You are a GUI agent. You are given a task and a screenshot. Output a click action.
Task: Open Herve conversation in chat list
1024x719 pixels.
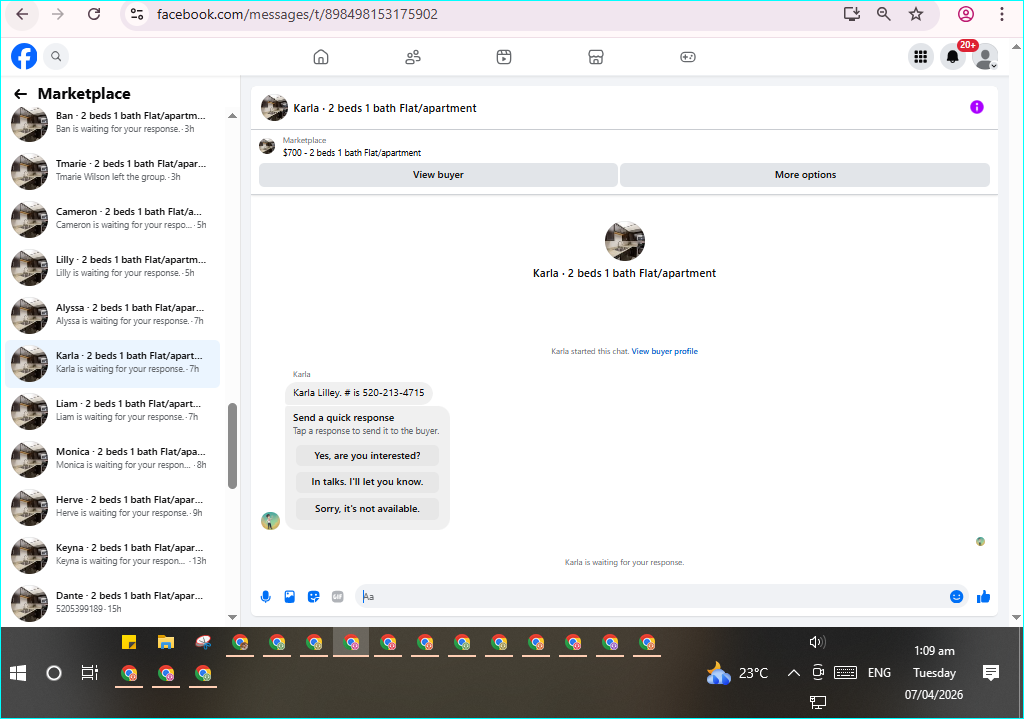[112, 507]
